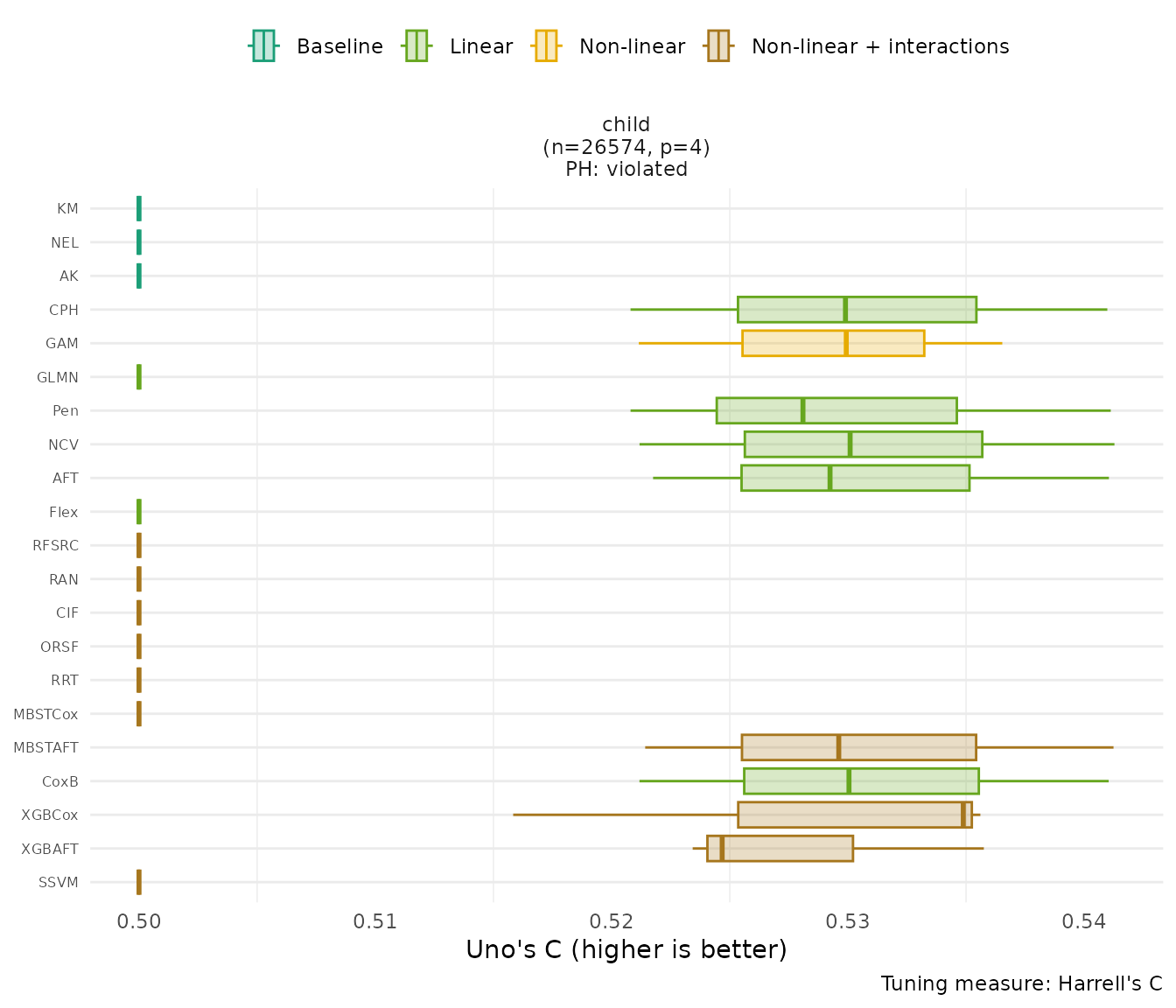The image size is (1176, 1008).
Task: Click the 0.52 x-axis tick label
Action: click(x=612, y=921)
